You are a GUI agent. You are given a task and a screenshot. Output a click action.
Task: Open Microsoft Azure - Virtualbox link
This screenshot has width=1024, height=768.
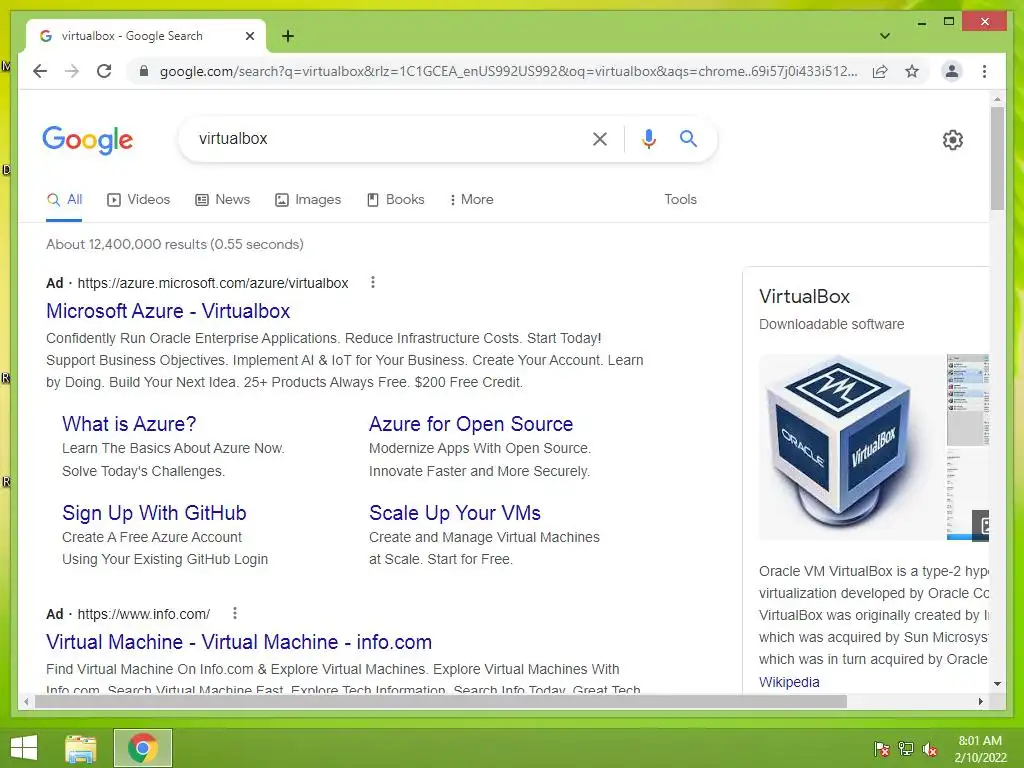coord(168,311)
